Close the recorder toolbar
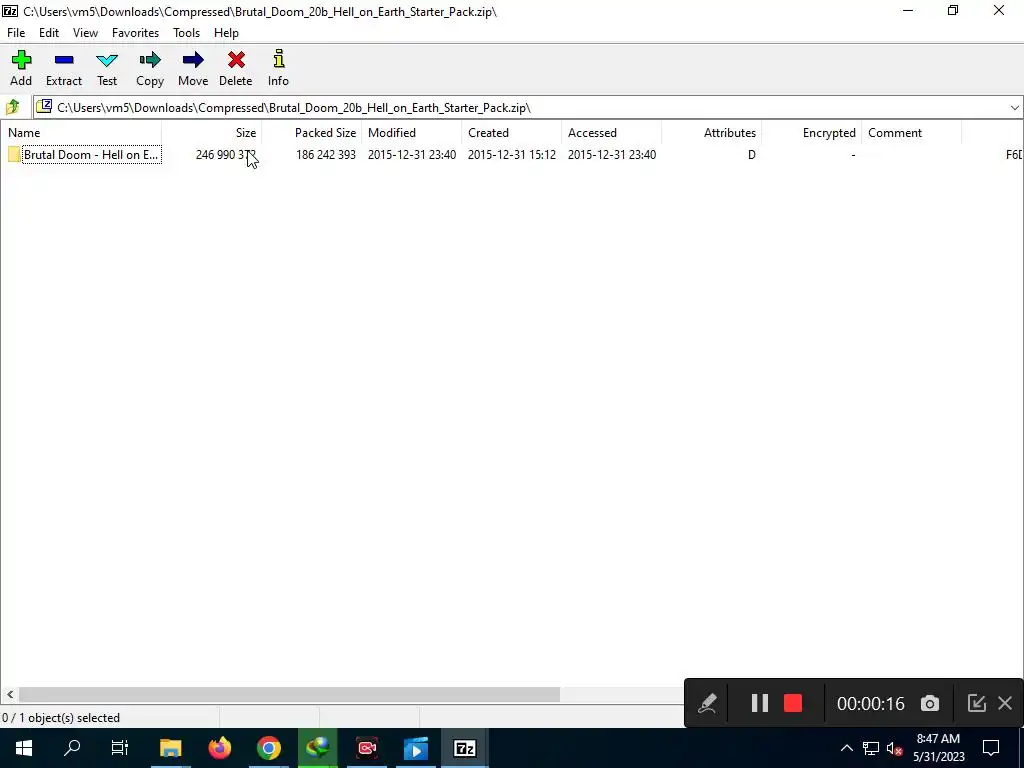 click(1004, 703)
